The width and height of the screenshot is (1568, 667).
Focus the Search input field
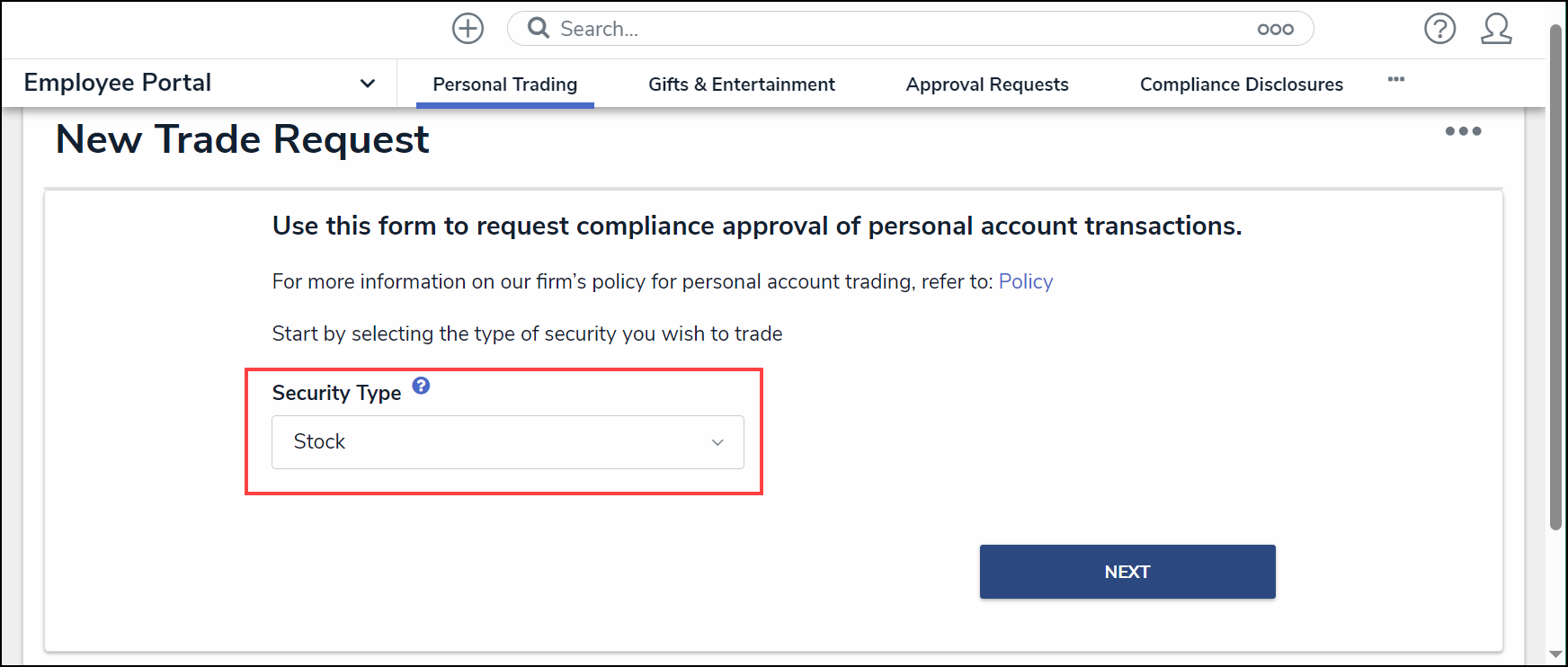coord(899,29)
